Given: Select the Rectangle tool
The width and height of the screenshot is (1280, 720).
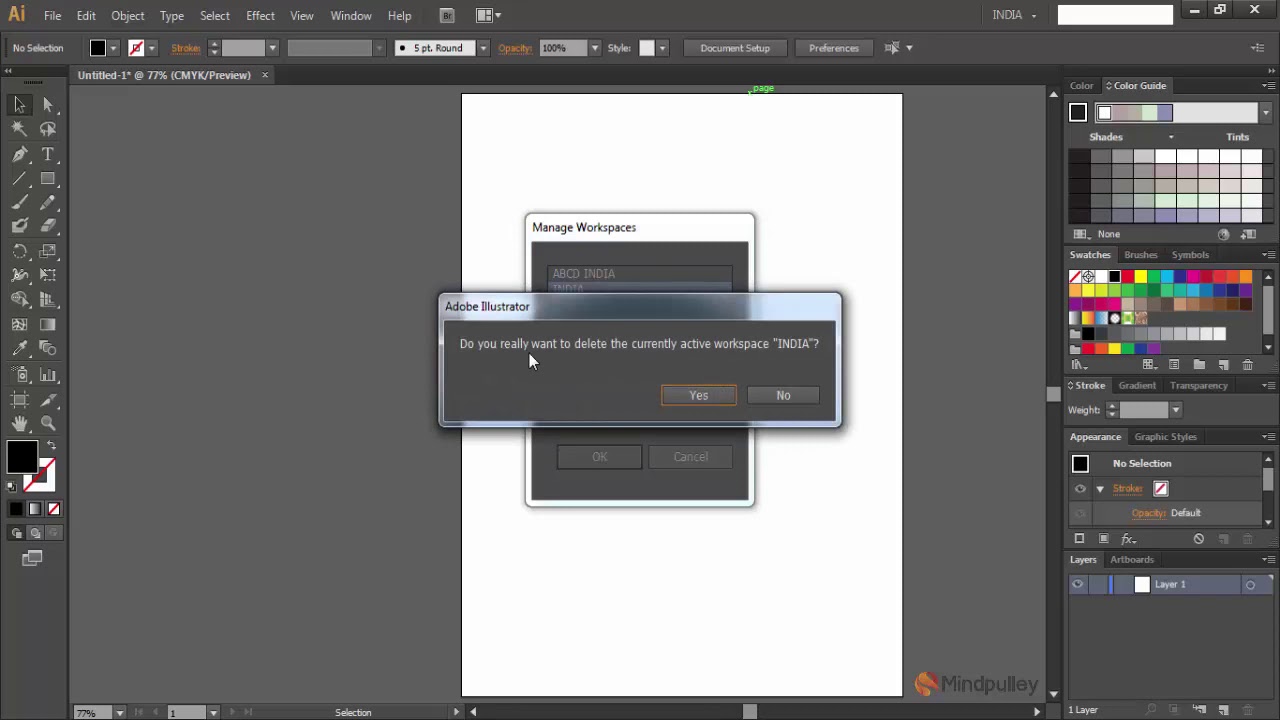Looking at the screenshot, I should click(x=48, y=178).
